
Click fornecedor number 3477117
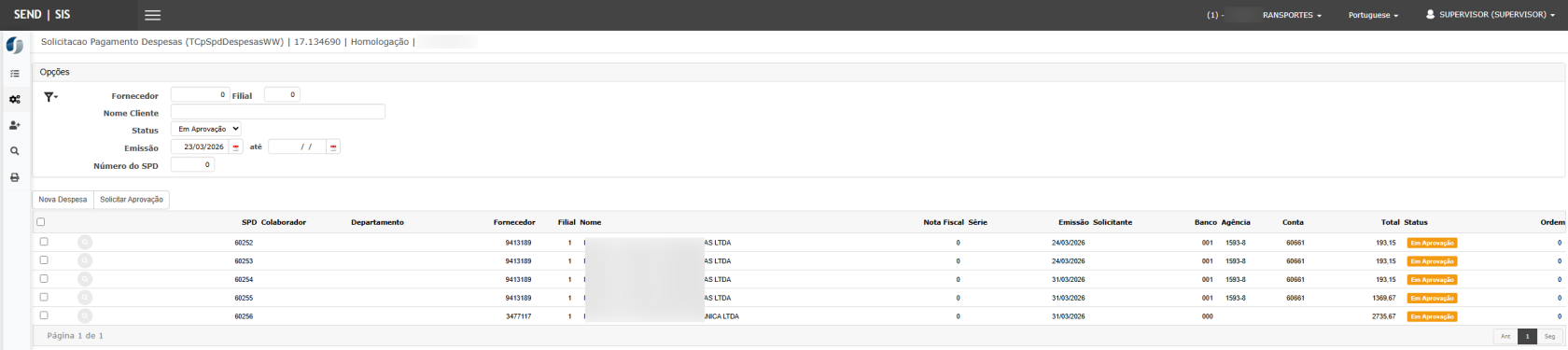(x=518, y=317)
